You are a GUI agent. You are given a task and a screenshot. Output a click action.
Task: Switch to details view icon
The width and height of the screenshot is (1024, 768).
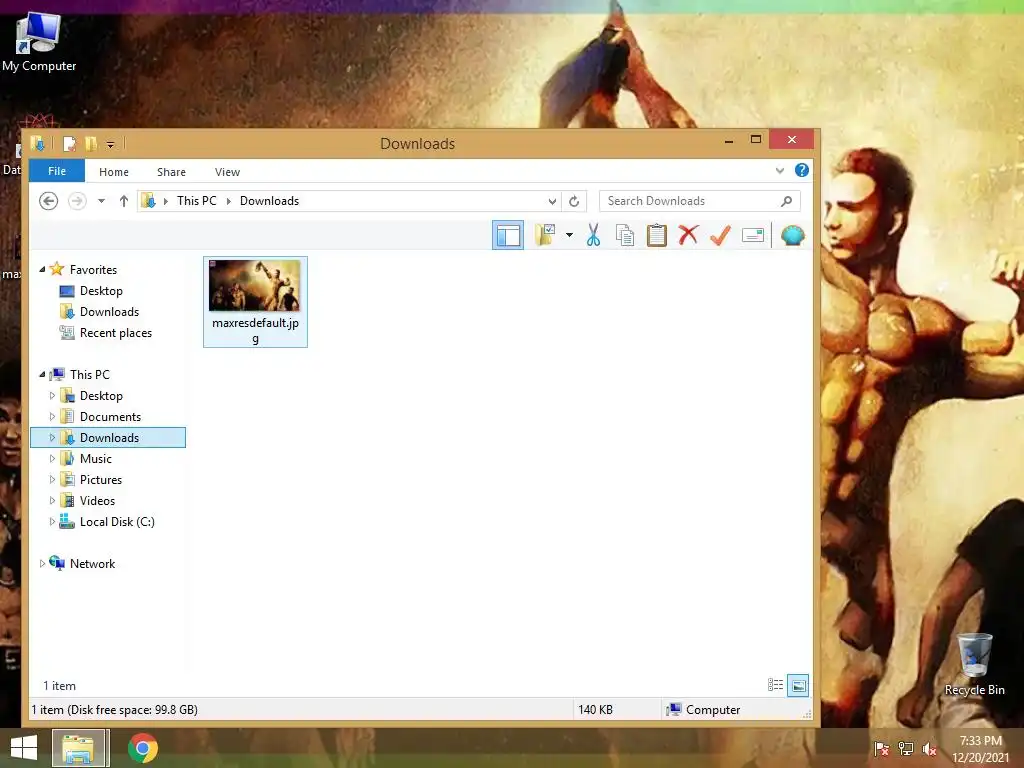[775, 685]
